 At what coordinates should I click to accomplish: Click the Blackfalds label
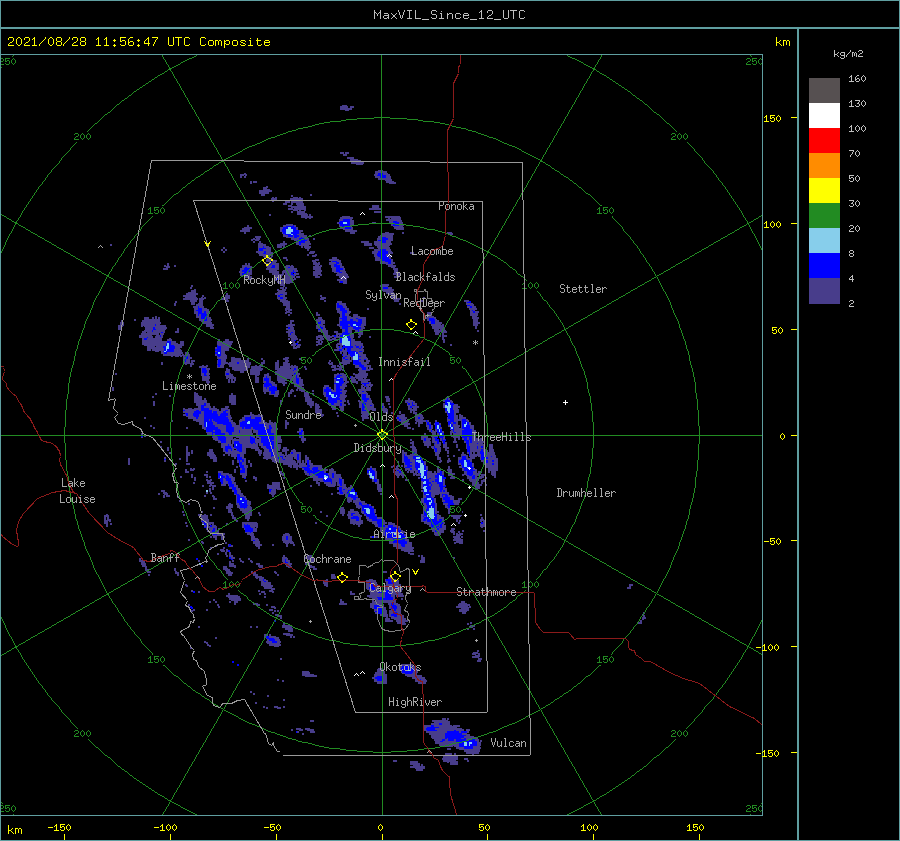click(x=425, y=277)
